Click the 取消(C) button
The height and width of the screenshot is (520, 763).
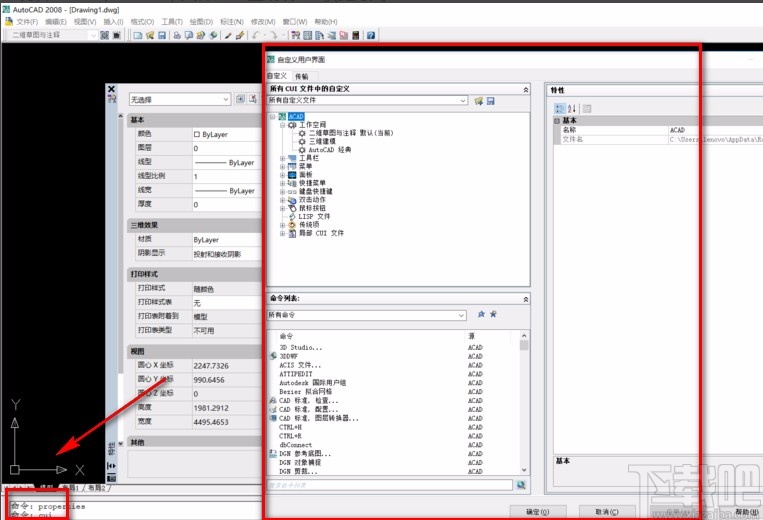pos(607,512)
